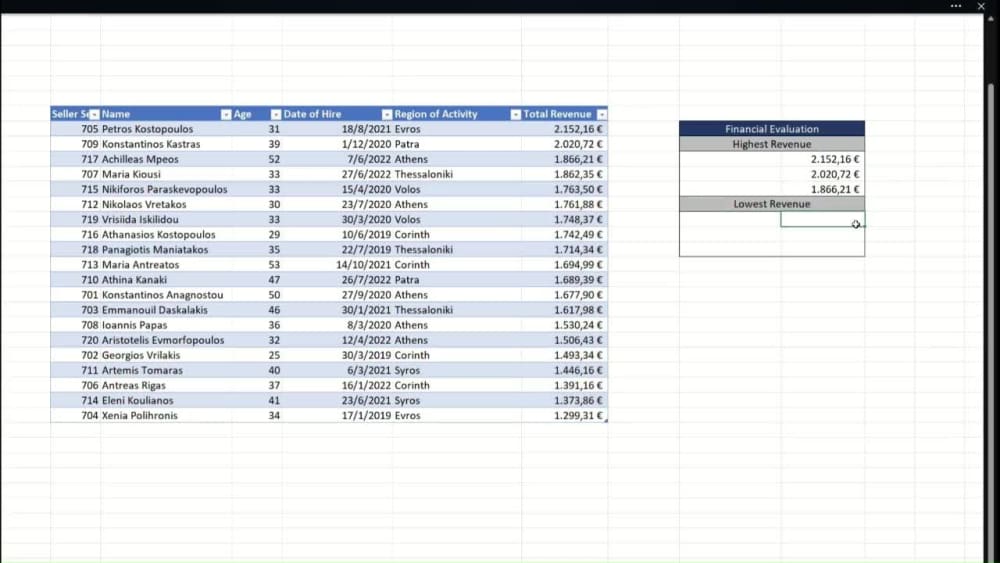Select the Maria Kiousi name cell
1000x563 pixels.
166,174
